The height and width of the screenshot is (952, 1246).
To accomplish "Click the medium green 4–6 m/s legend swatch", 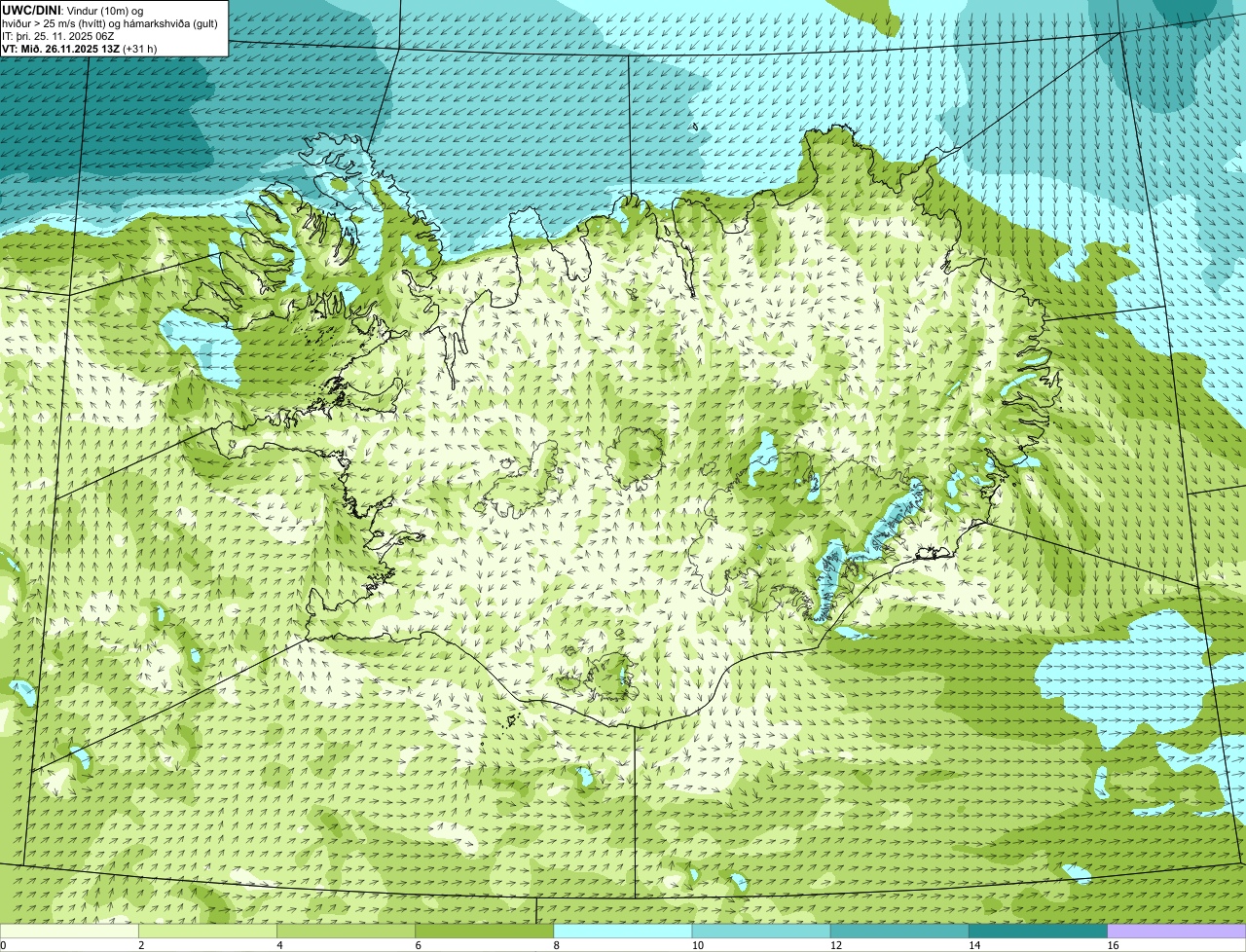I will coord(347,931).
